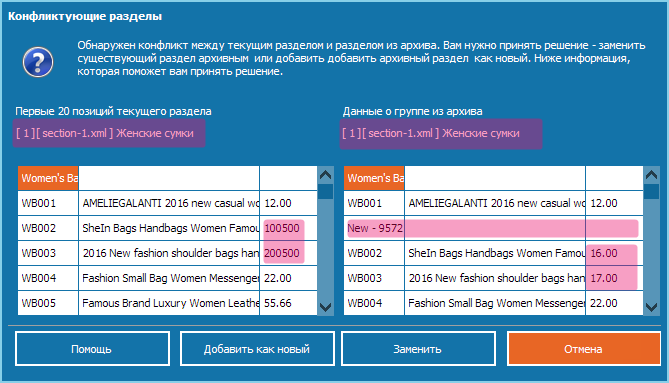Select WB002 cell in left table

click(x=48, y=228)
